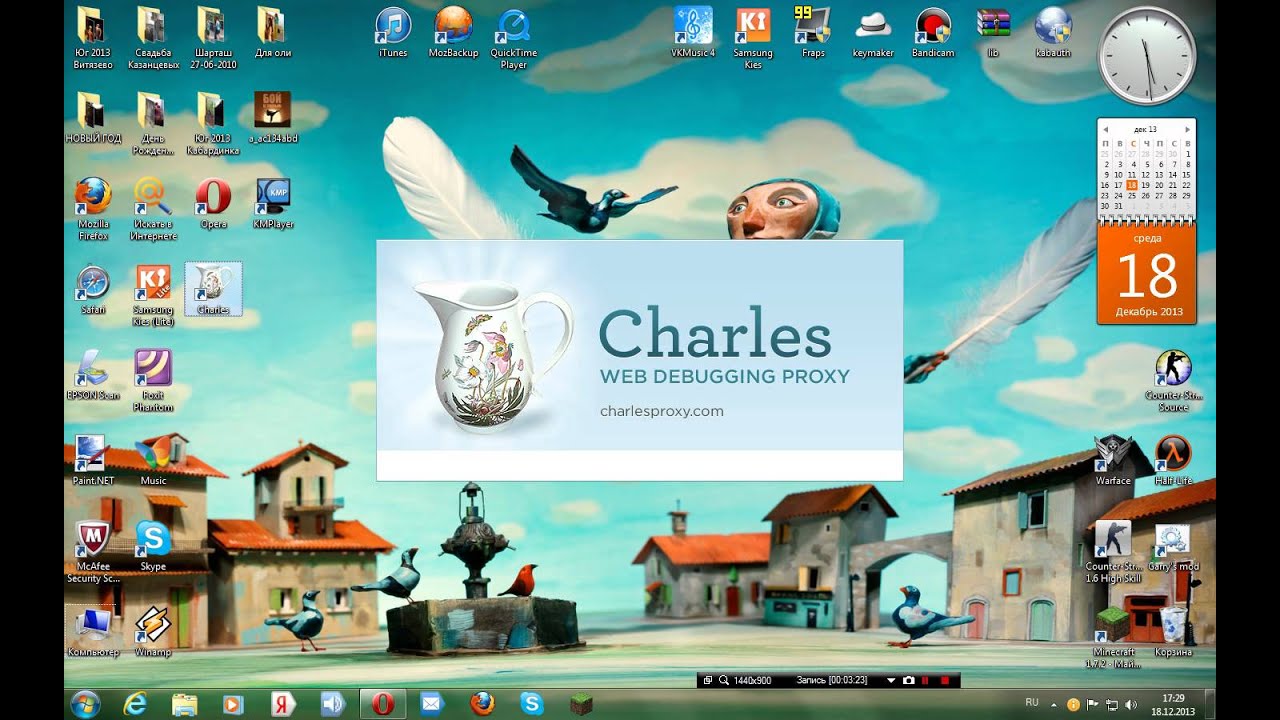Select the QuickTime Player desktop shortcut
Screen dimensions: 1280x720
[514, 38]
